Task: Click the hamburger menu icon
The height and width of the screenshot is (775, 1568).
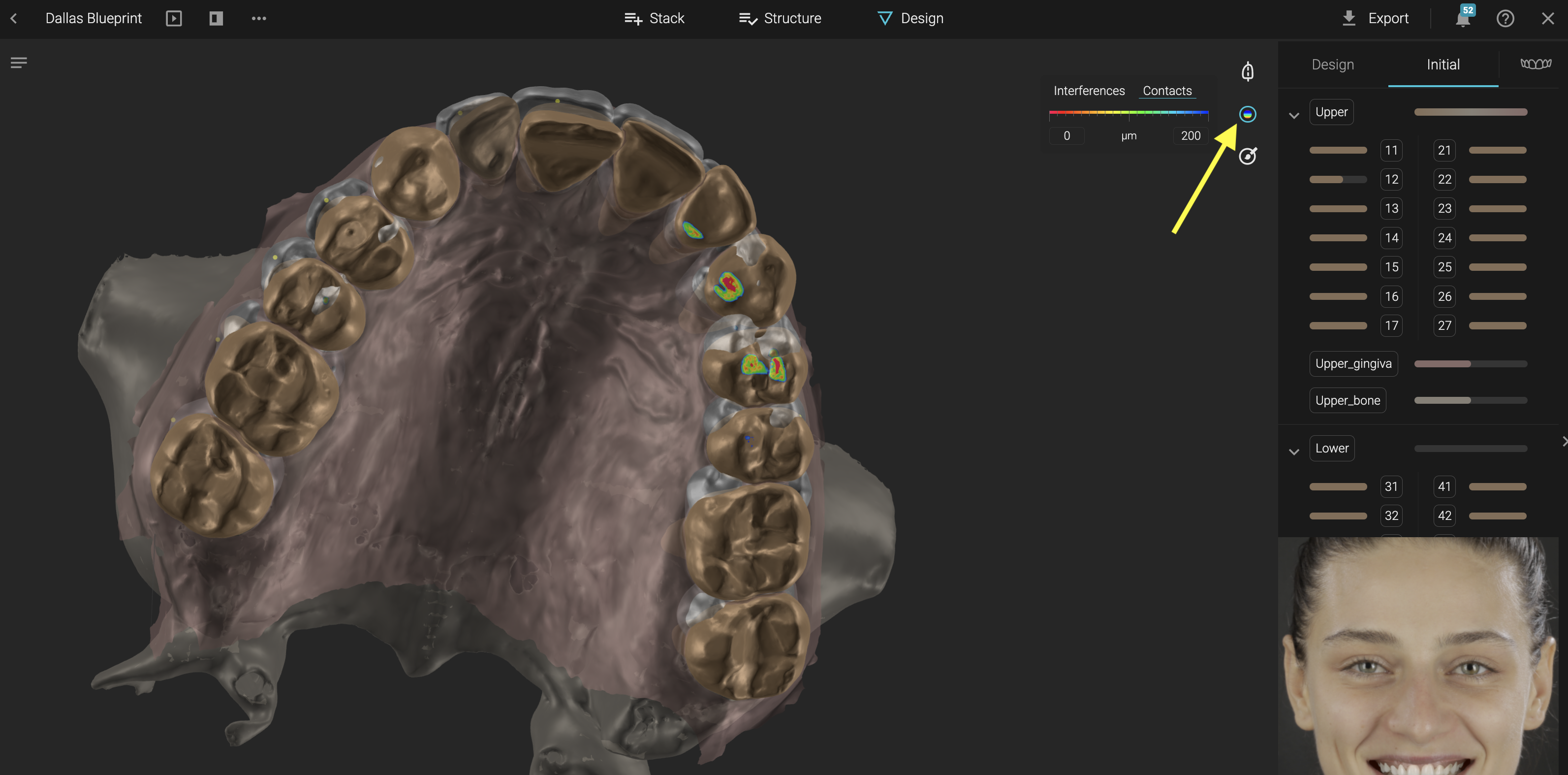Action: tap(19, 62)
